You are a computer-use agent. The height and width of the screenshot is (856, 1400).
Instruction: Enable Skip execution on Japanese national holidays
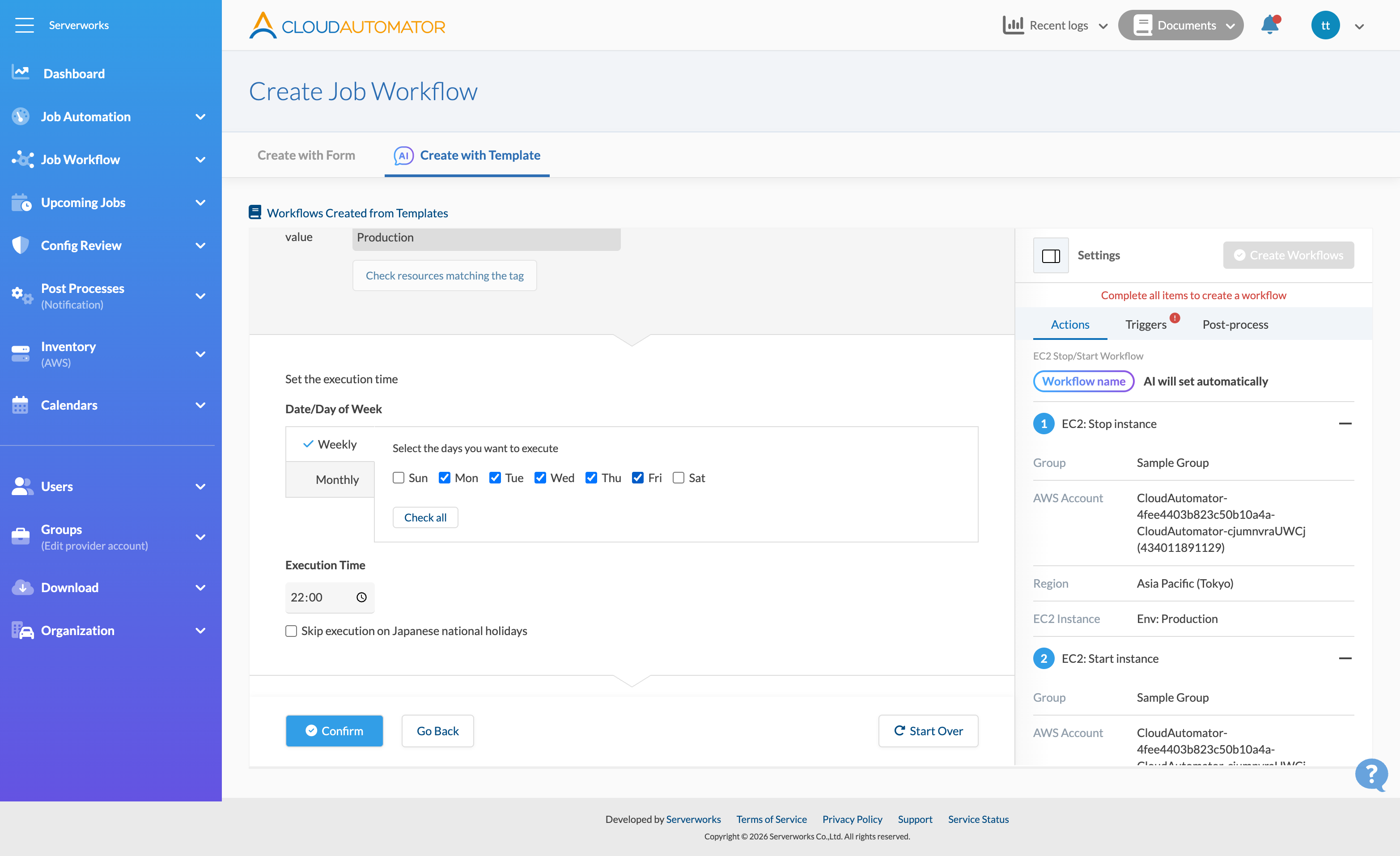click(x=291, y=631)
